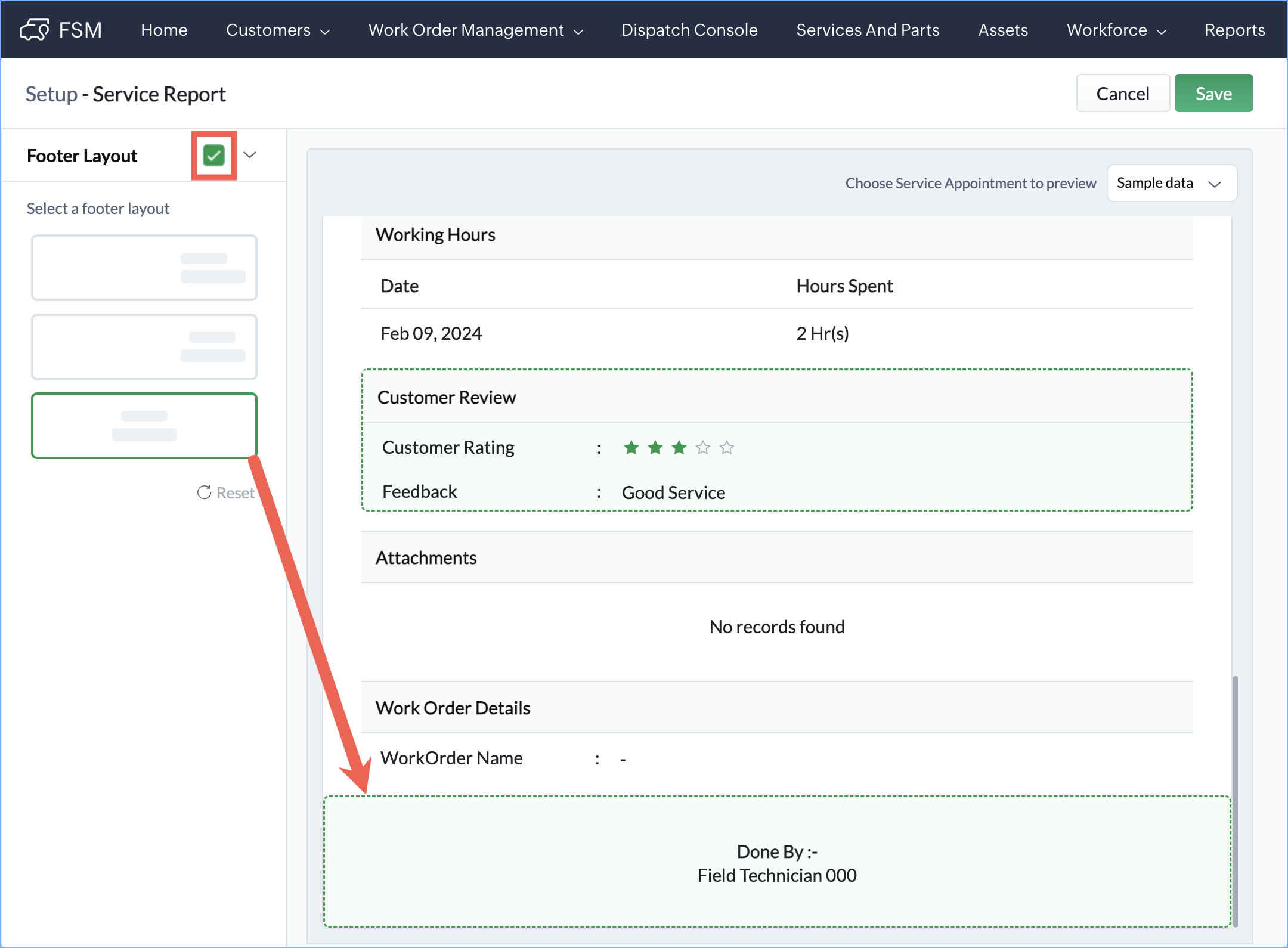Click the Reset circular arrow icon

click(204, 492)
